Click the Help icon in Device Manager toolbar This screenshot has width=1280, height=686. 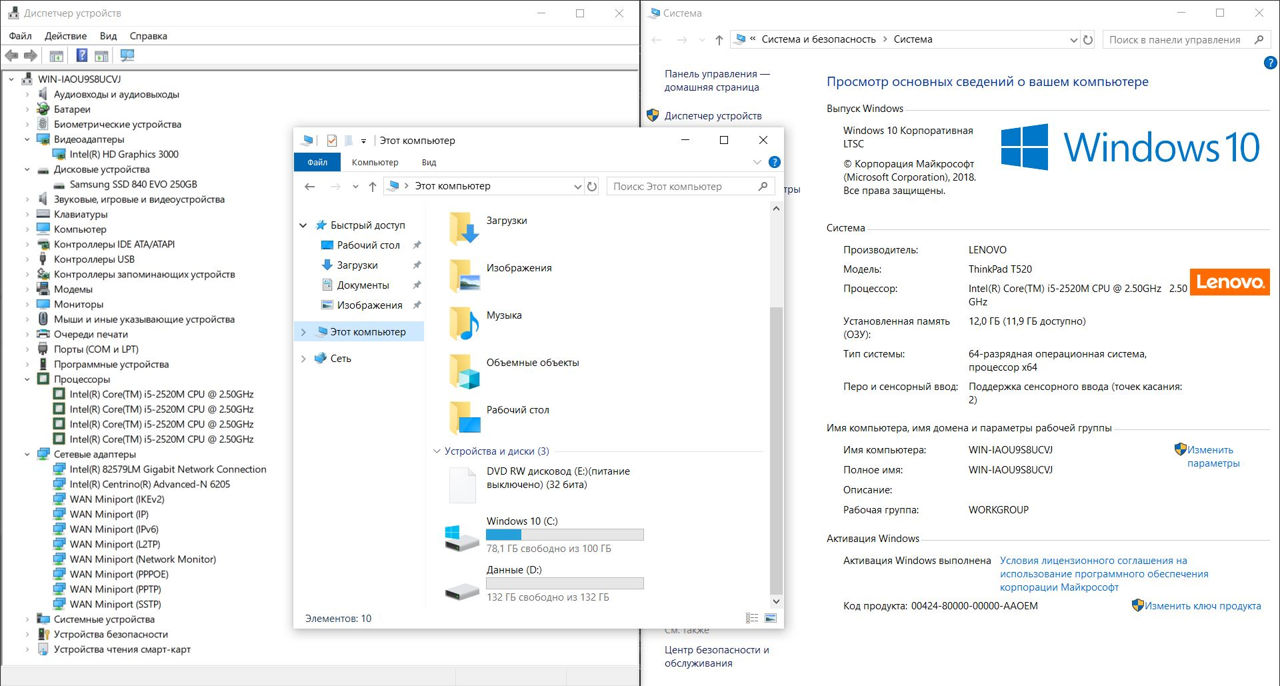pyautogui.click(x=82, y=56)
